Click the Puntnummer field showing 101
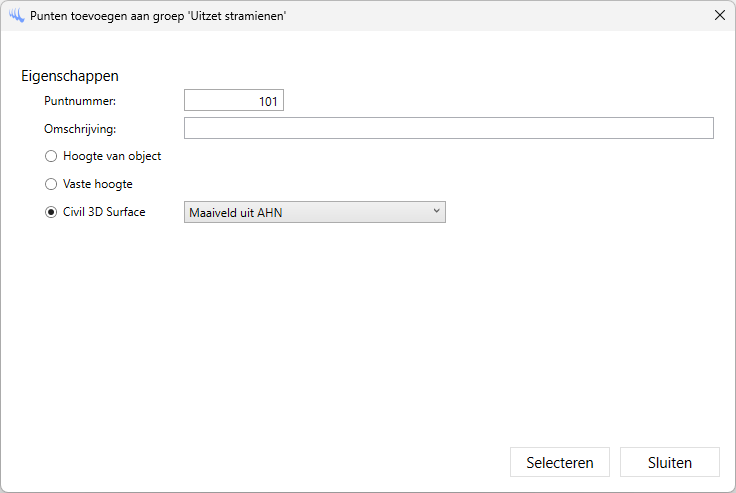The image size is (736, 493). [234, 100]
